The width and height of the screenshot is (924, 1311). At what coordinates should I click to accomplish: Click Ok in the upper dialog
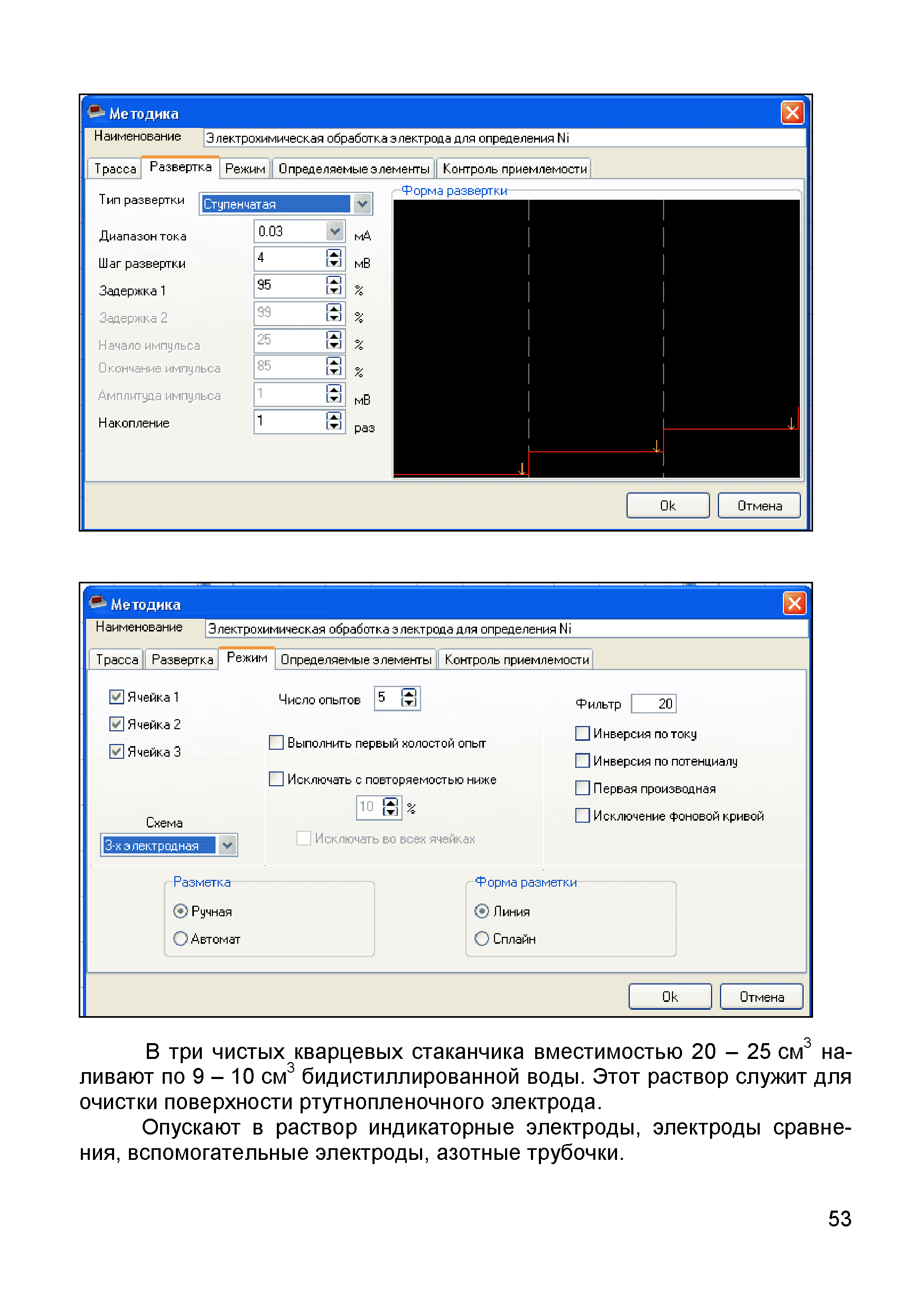[x=668, y=506]
